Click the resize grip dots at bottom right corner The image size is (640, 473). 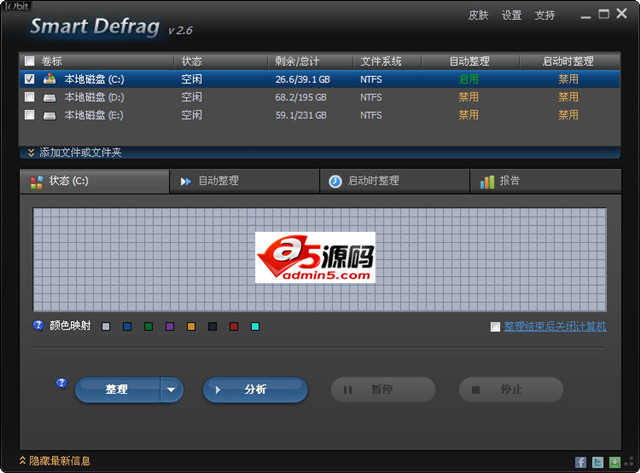coord(629,462)
